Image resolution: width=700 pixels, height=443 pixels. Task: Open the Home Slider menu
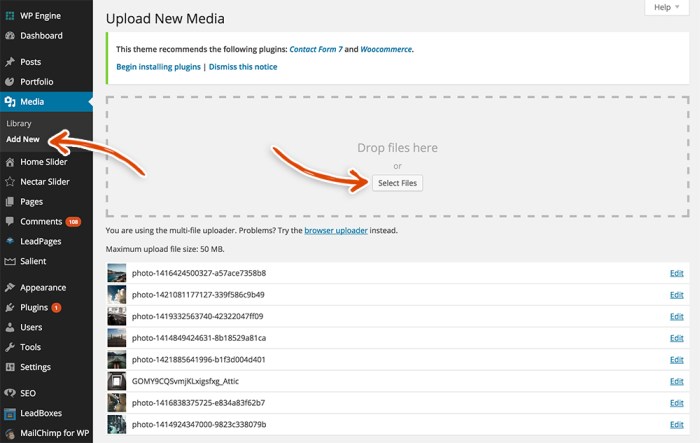(x=44, y=162)
